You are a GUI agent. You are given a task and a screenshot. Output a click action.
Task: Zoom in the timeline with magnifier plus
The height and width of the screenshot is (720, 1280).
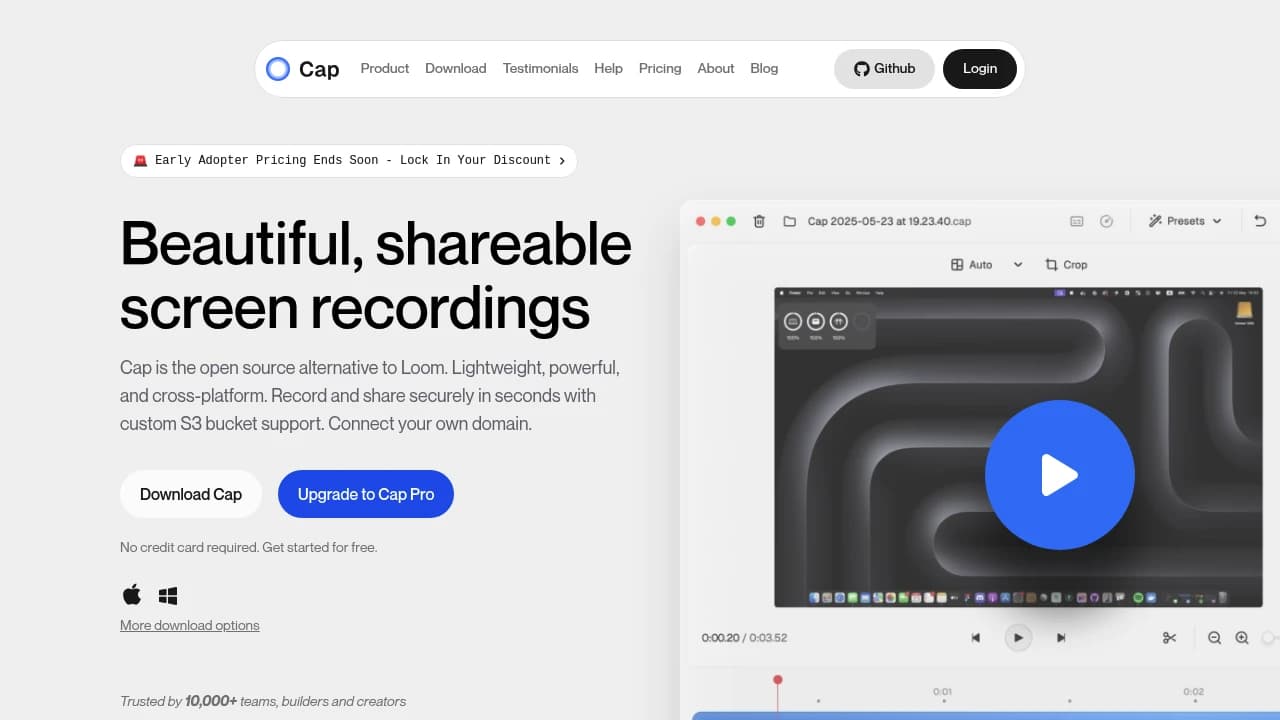pyautogui.click(x=1242, y=638)
